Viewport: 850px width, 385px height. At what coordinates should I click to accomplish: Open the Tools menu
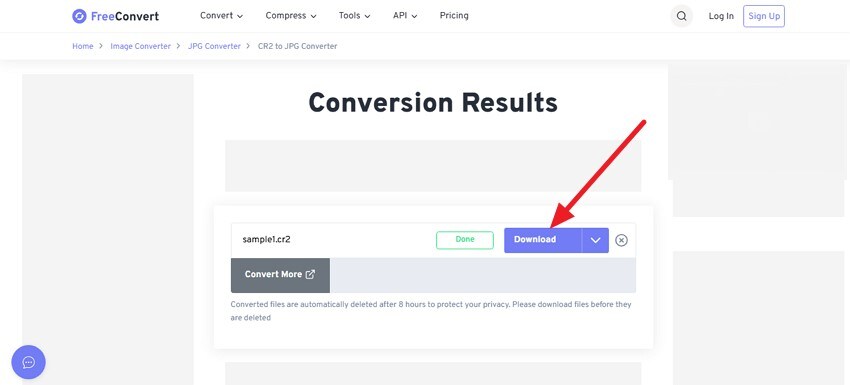click(x=355, y=16)
